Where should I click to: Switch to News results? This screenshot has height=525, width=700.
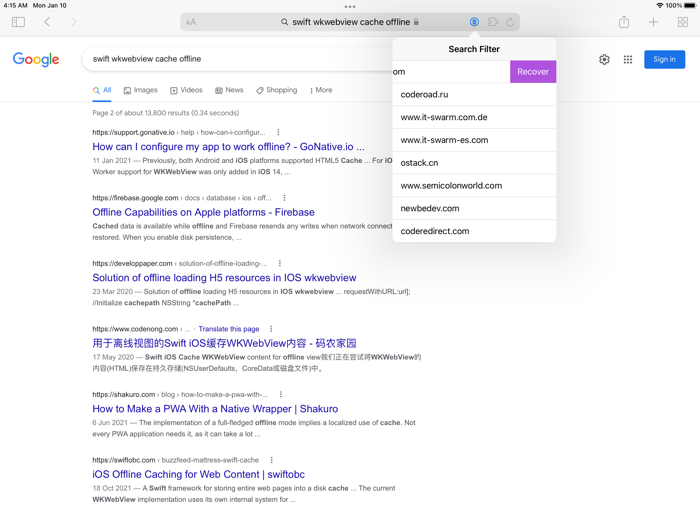(x=229, y=90)
